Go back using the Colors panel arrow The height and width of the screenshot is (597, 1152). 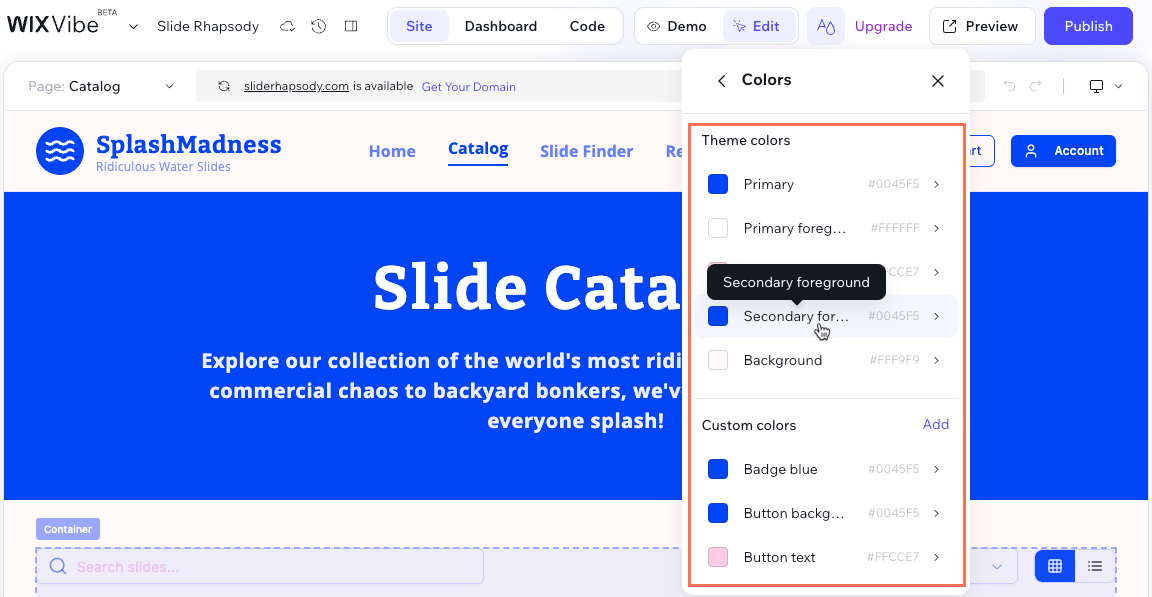coord(721,81)
